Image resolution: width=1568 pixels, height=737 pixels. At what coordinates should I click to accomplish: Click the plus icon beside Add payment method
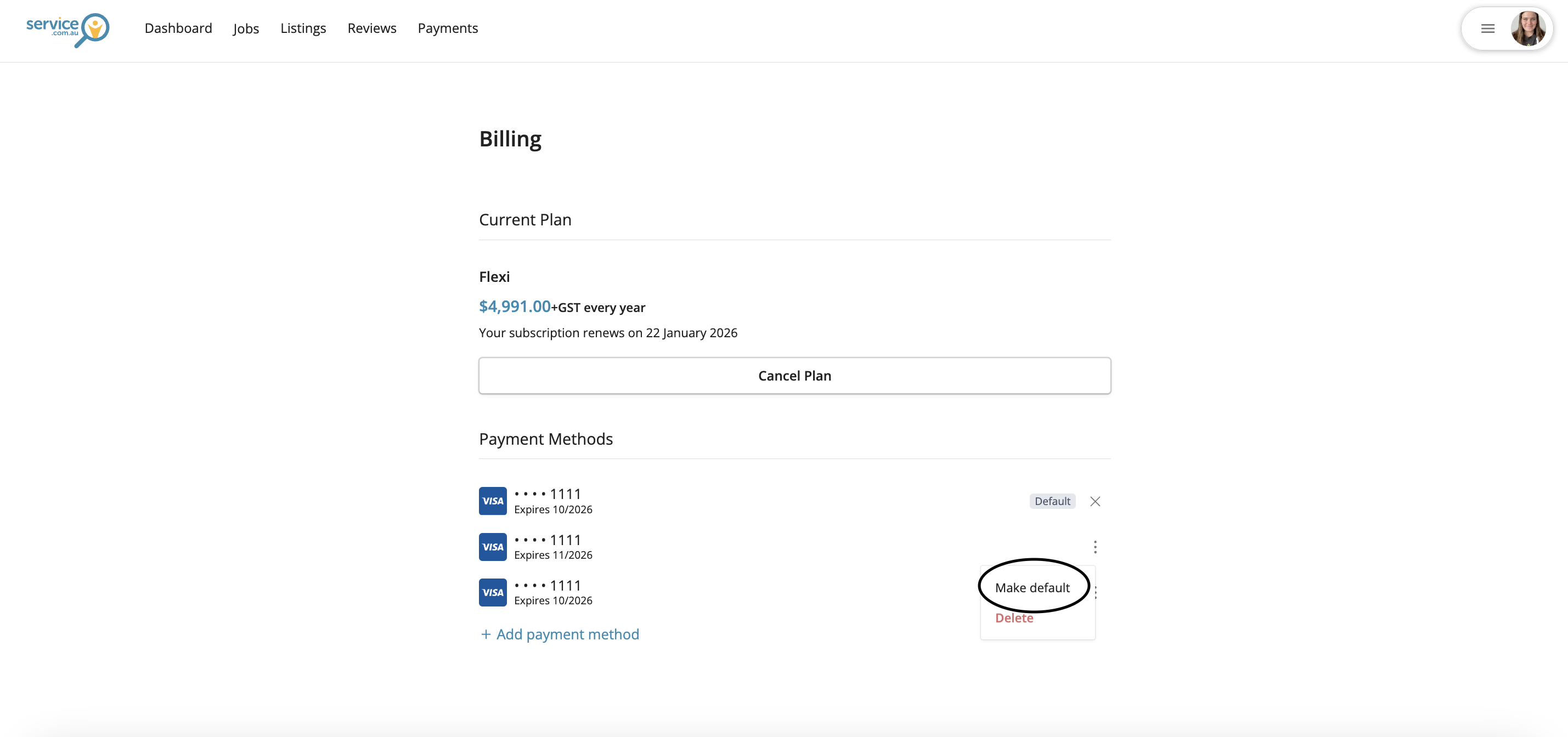click(486, 635)
